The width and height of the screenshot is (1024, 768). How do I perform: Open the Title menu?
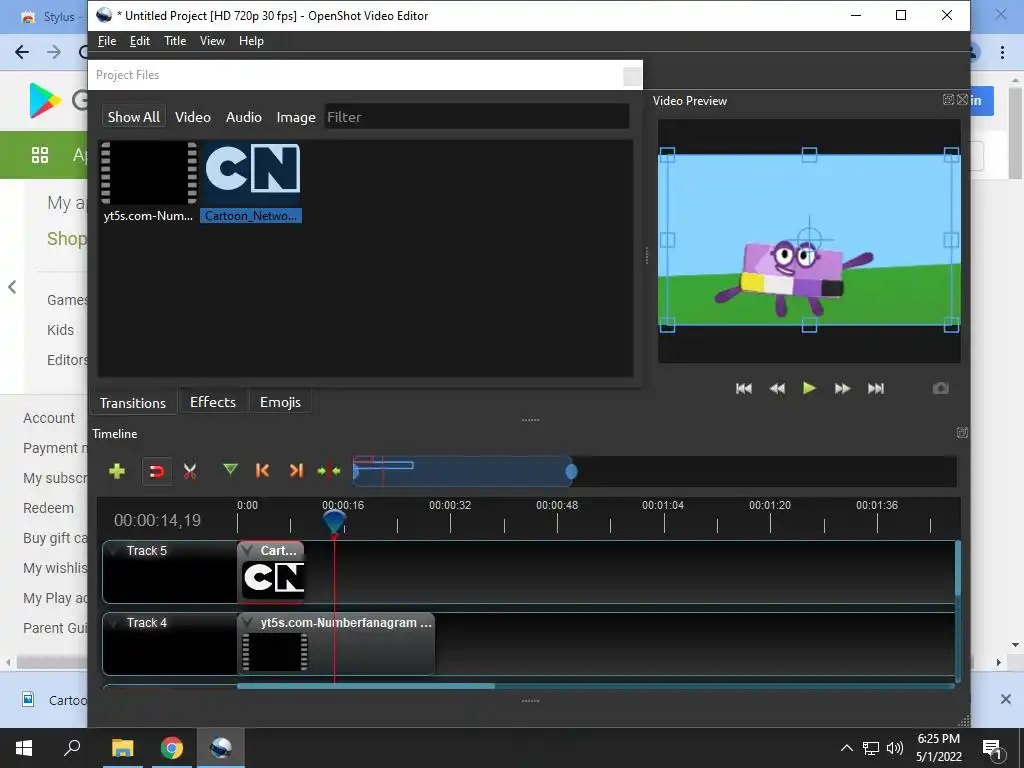[x=175, y=40]
